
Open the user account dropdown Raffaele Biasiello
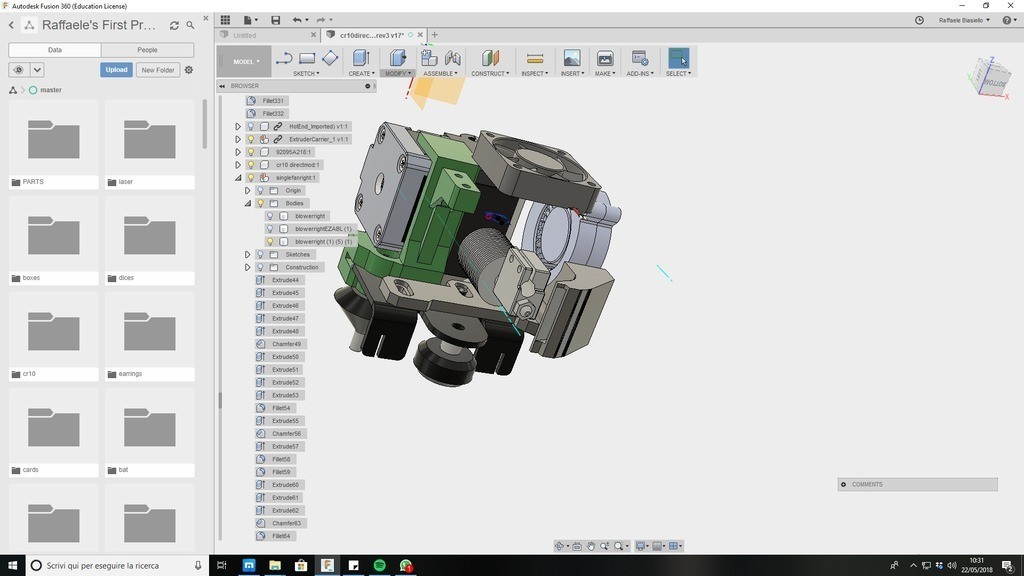pos(965,20)
